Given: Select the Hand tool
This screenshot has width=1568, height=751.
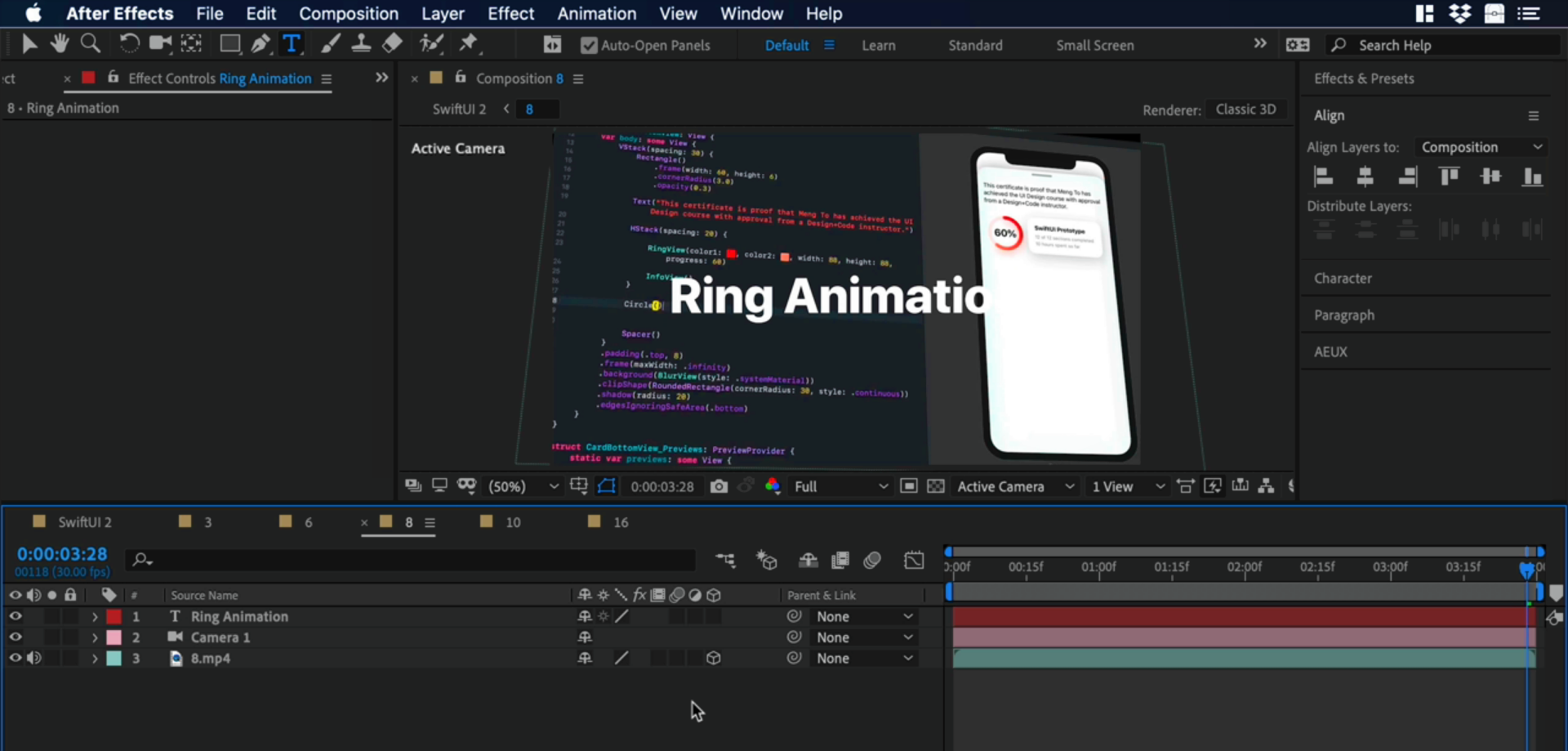Looking at the screenshot, I should tap(59, 44).
